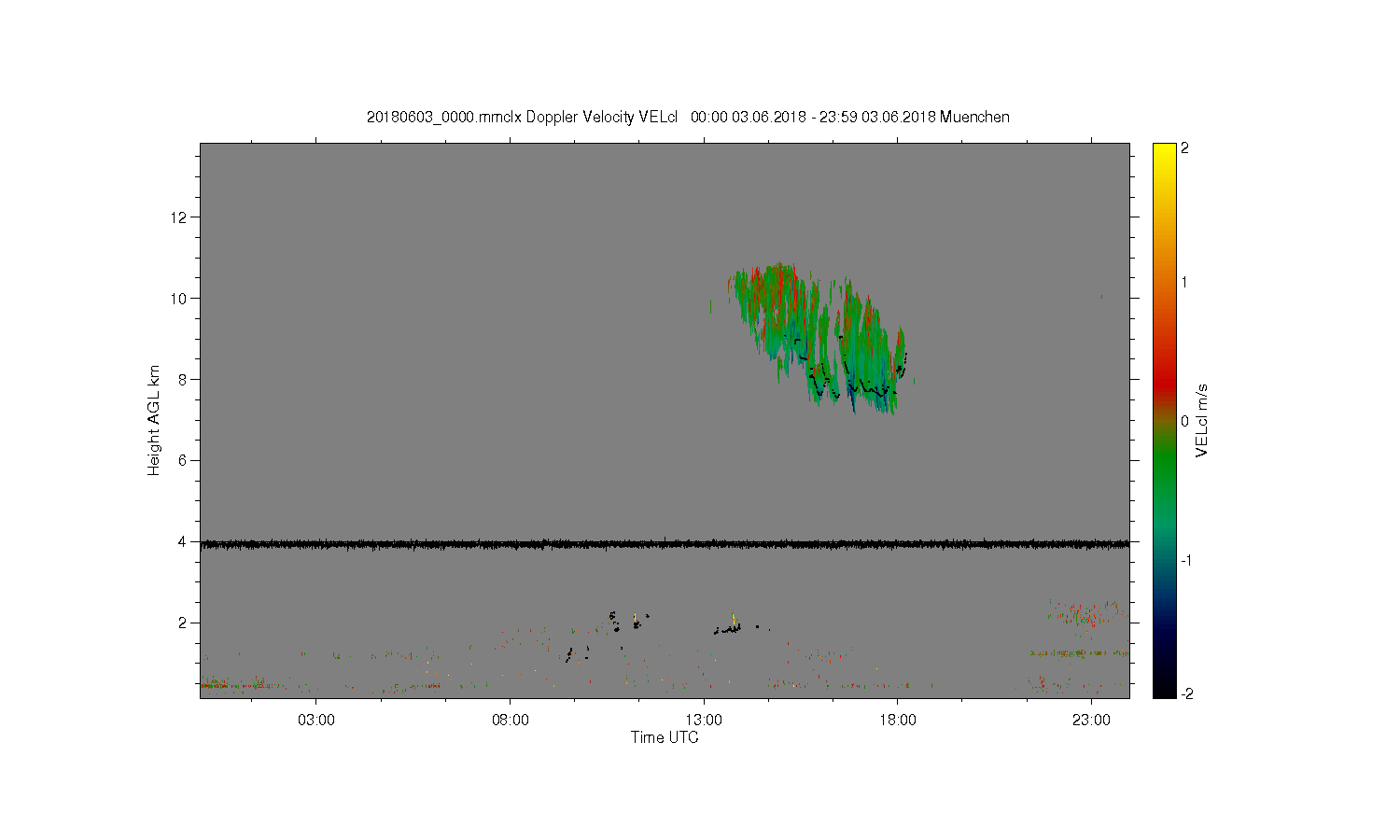Click the colorbar tick label 1
Screen dimensions: 1400x840
click(x=1185, y=282)
